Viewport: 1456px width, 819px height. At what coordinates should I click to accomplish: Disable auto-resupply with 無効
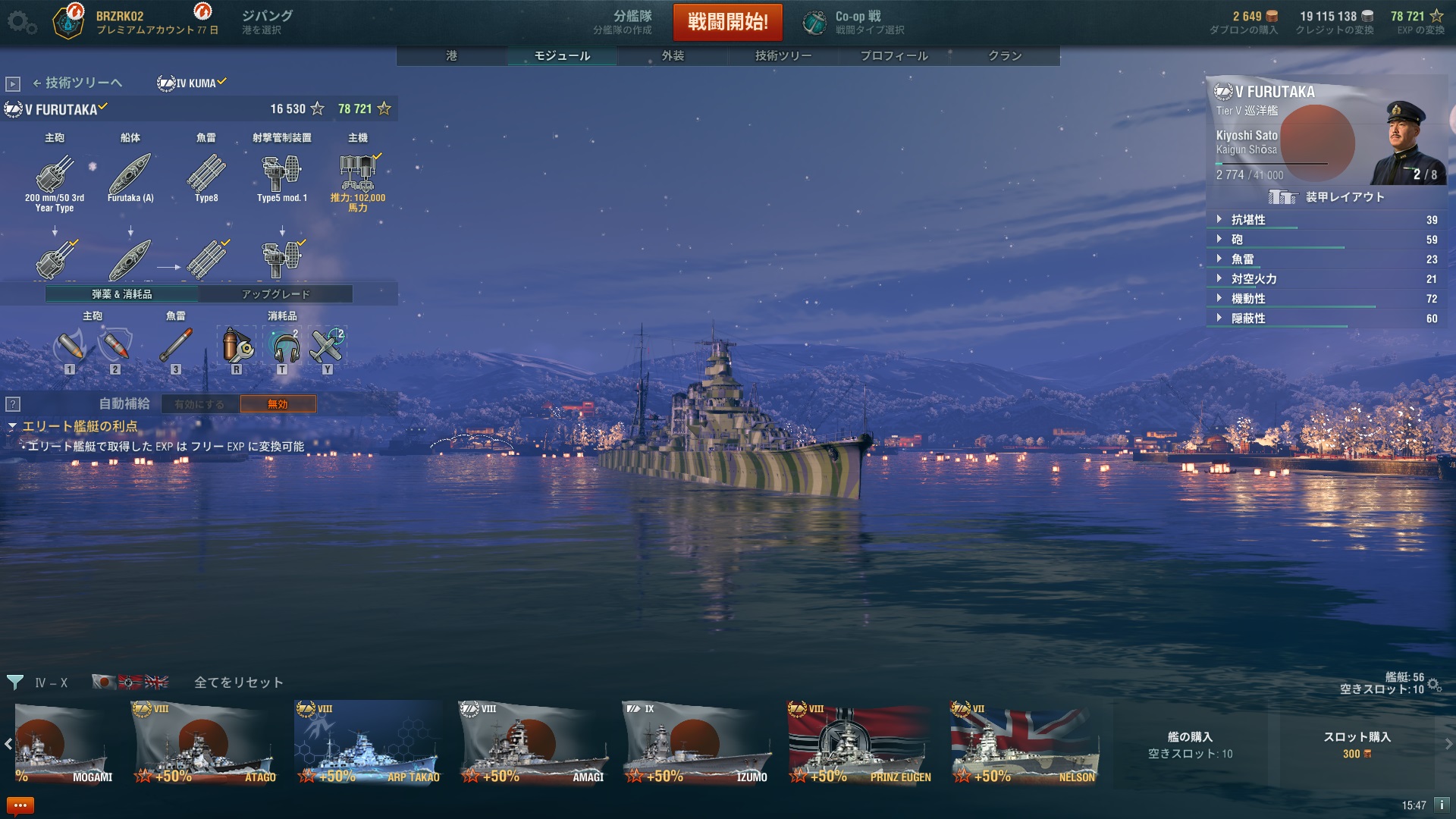(x=278, y=404)
